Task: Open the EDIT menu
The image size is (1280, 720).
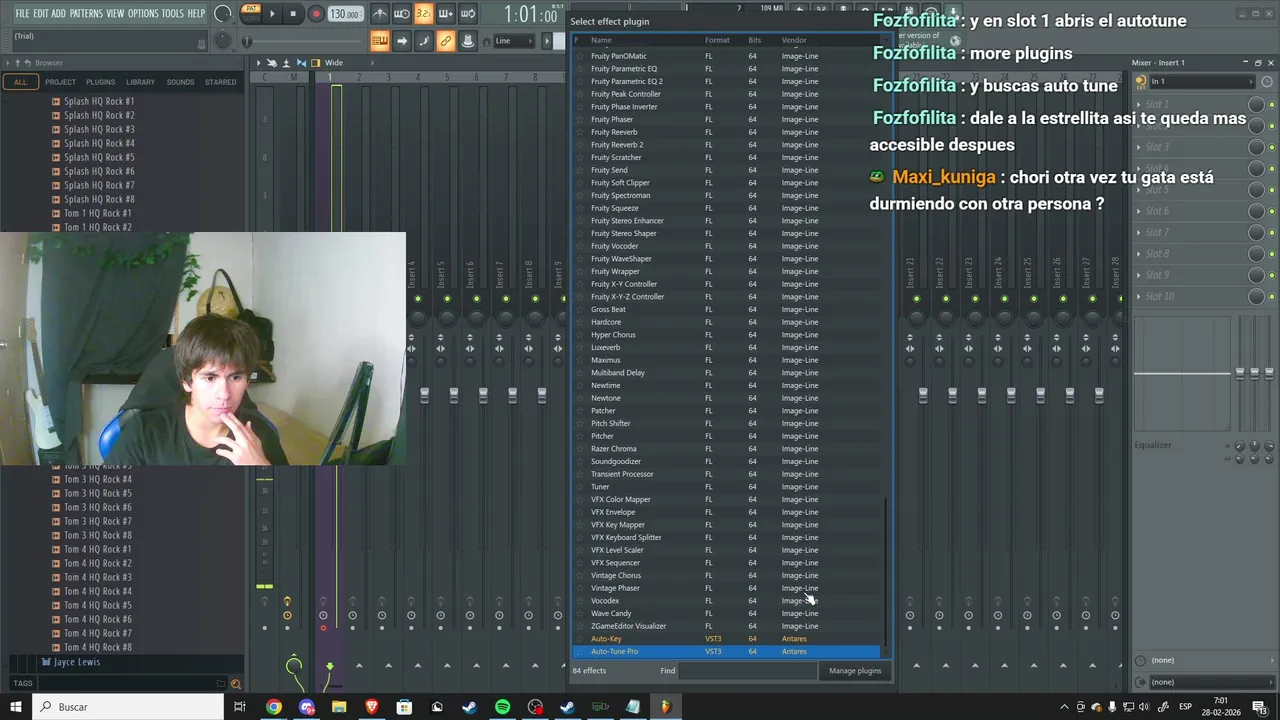Action: (x=41, y=14)
